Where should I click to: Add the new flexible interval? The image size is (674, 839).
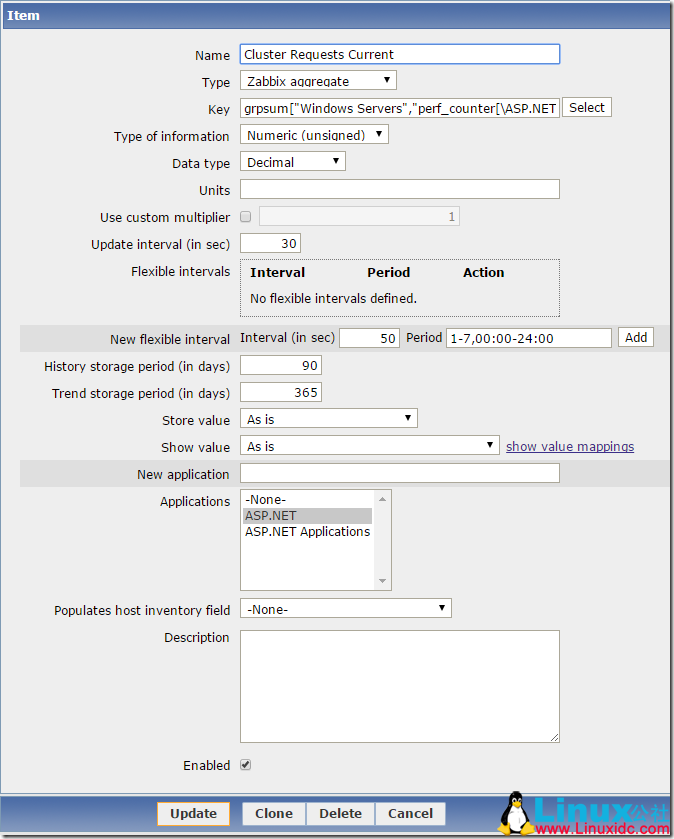point(635,337)
